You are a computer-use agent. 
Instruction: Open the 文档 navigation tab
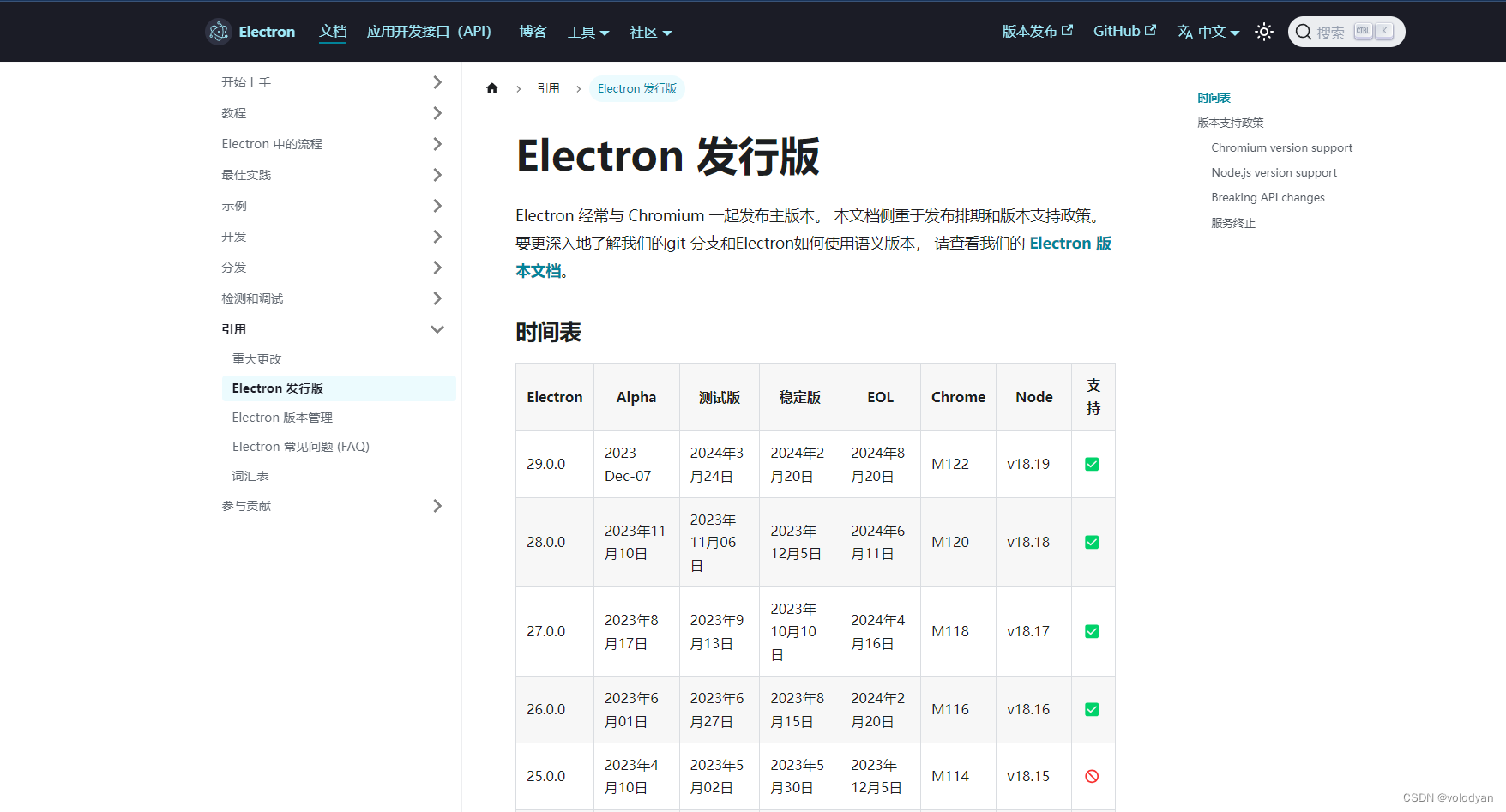[333, 32]
